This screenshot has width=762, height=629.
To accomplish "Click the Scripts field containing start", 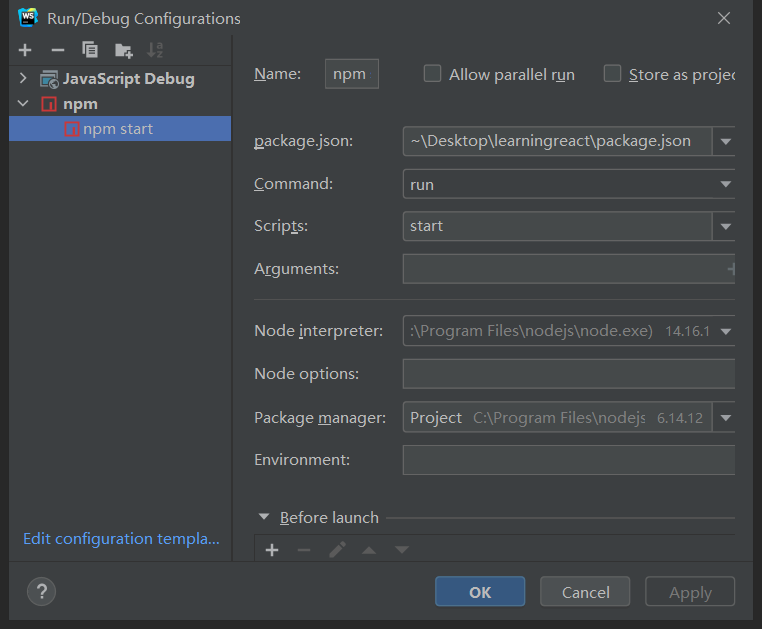I will (x=557, y=227).
